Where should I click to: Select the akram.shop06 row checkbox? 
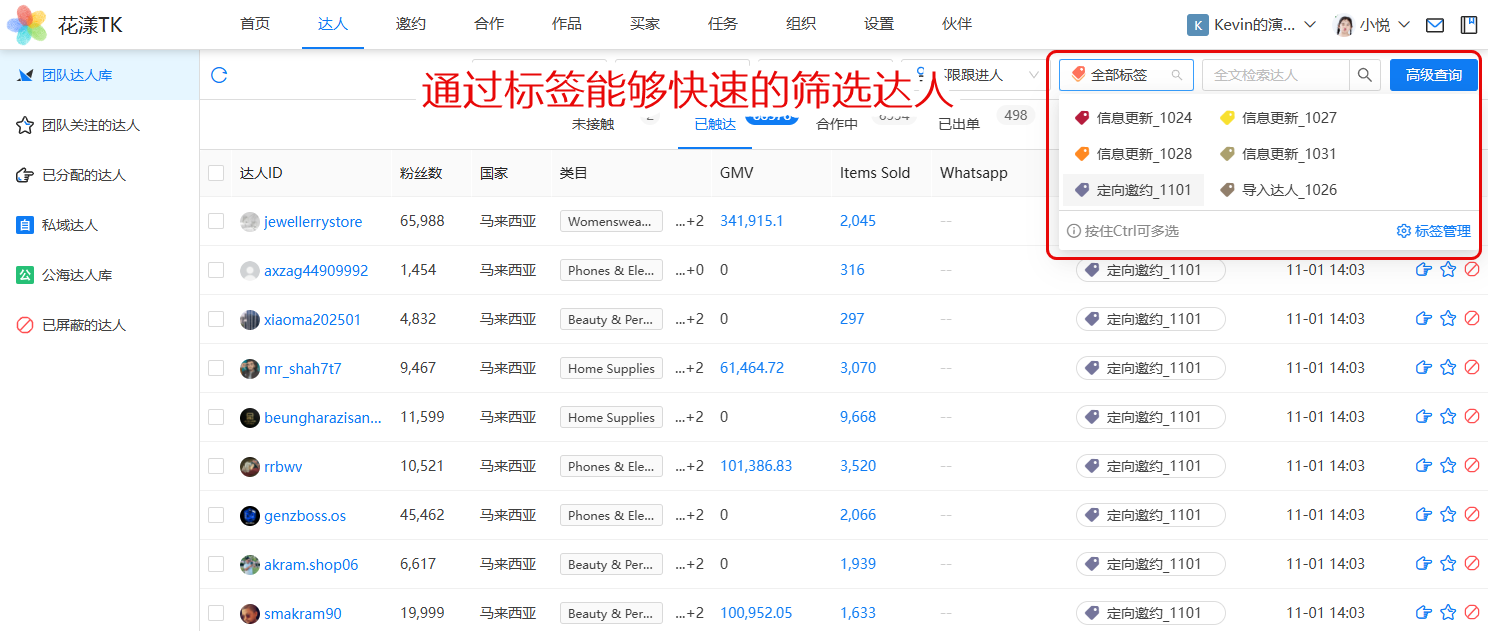coord(216,564)
